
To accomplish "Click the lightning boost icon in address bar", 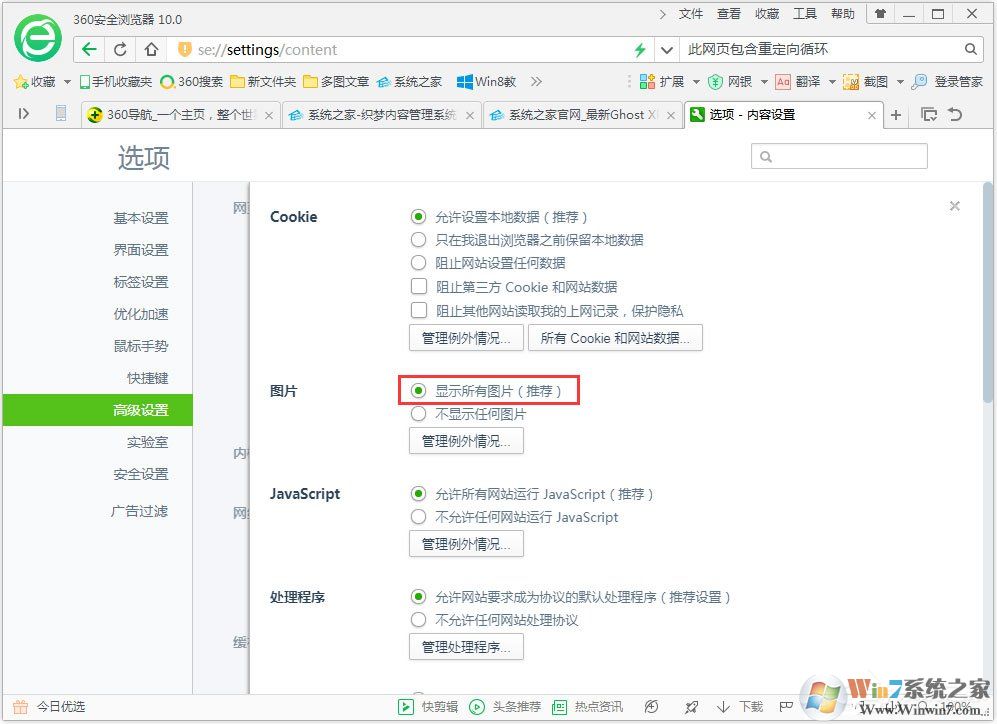I will tap(638, 48).
